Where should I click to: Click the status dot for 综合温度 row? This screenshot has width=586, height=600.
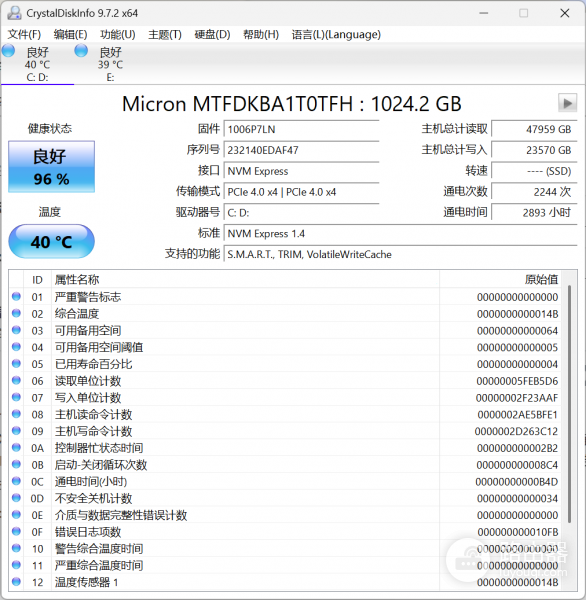pyautogui.click(x=16, y=313)
